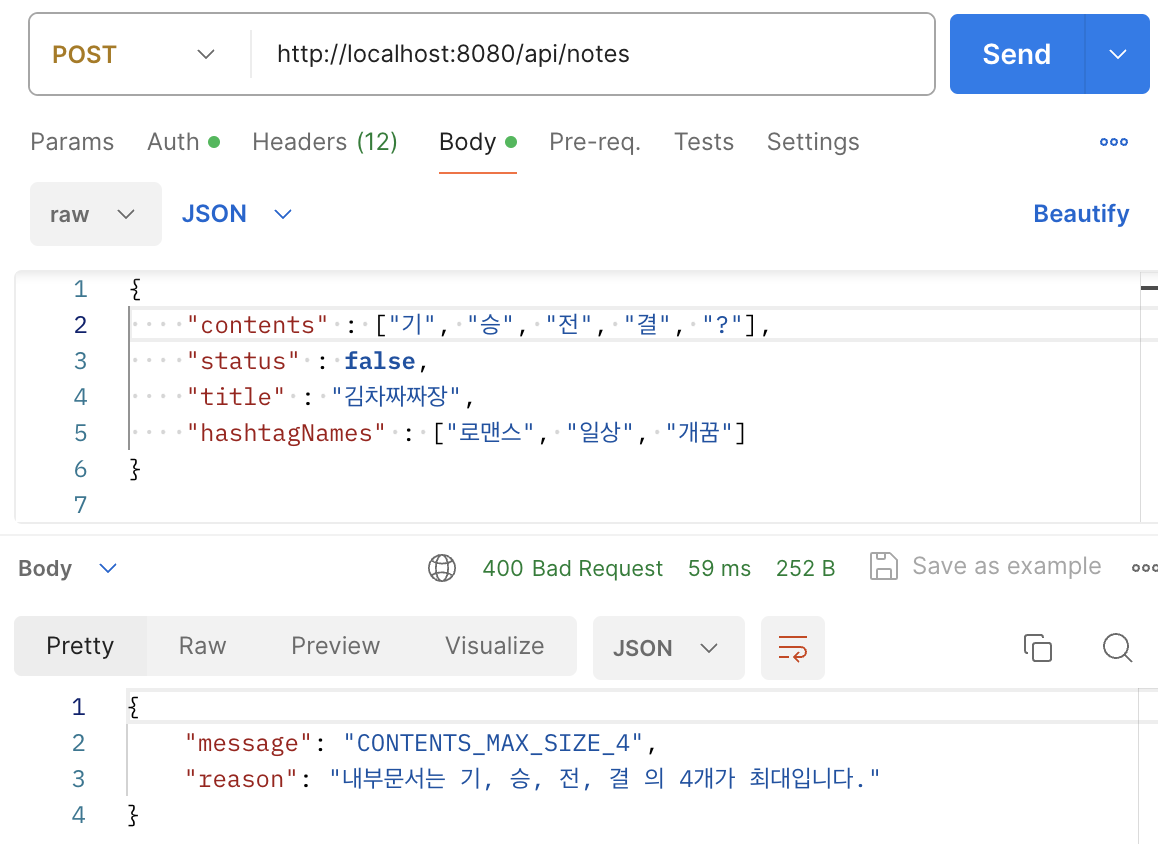Click the word wrap icon in response
The image size is (1158, 844).
pos(793,648)
